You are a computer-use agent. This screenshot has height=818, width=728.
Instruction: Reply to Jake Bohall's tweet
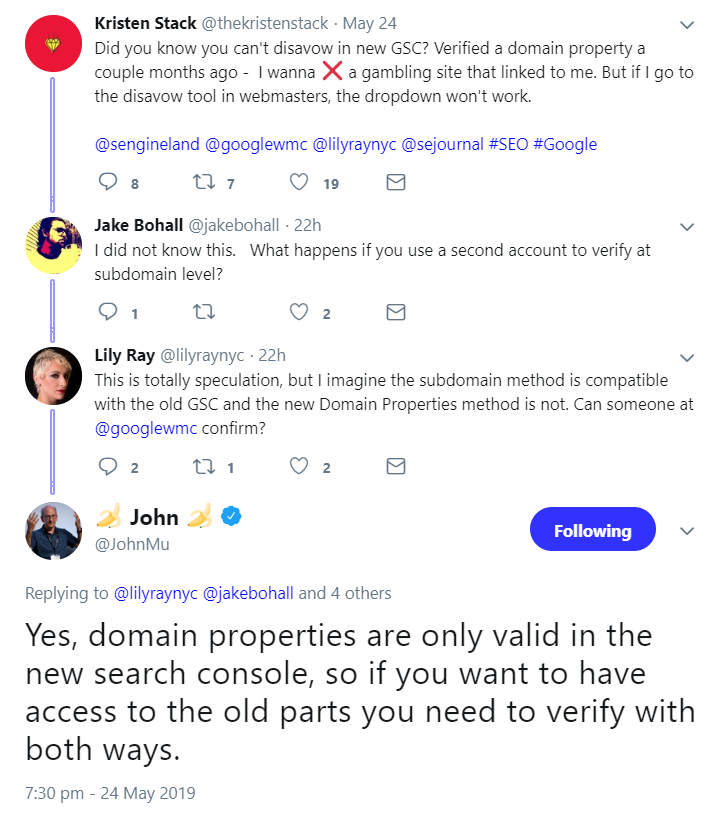(x=105, y=312)
